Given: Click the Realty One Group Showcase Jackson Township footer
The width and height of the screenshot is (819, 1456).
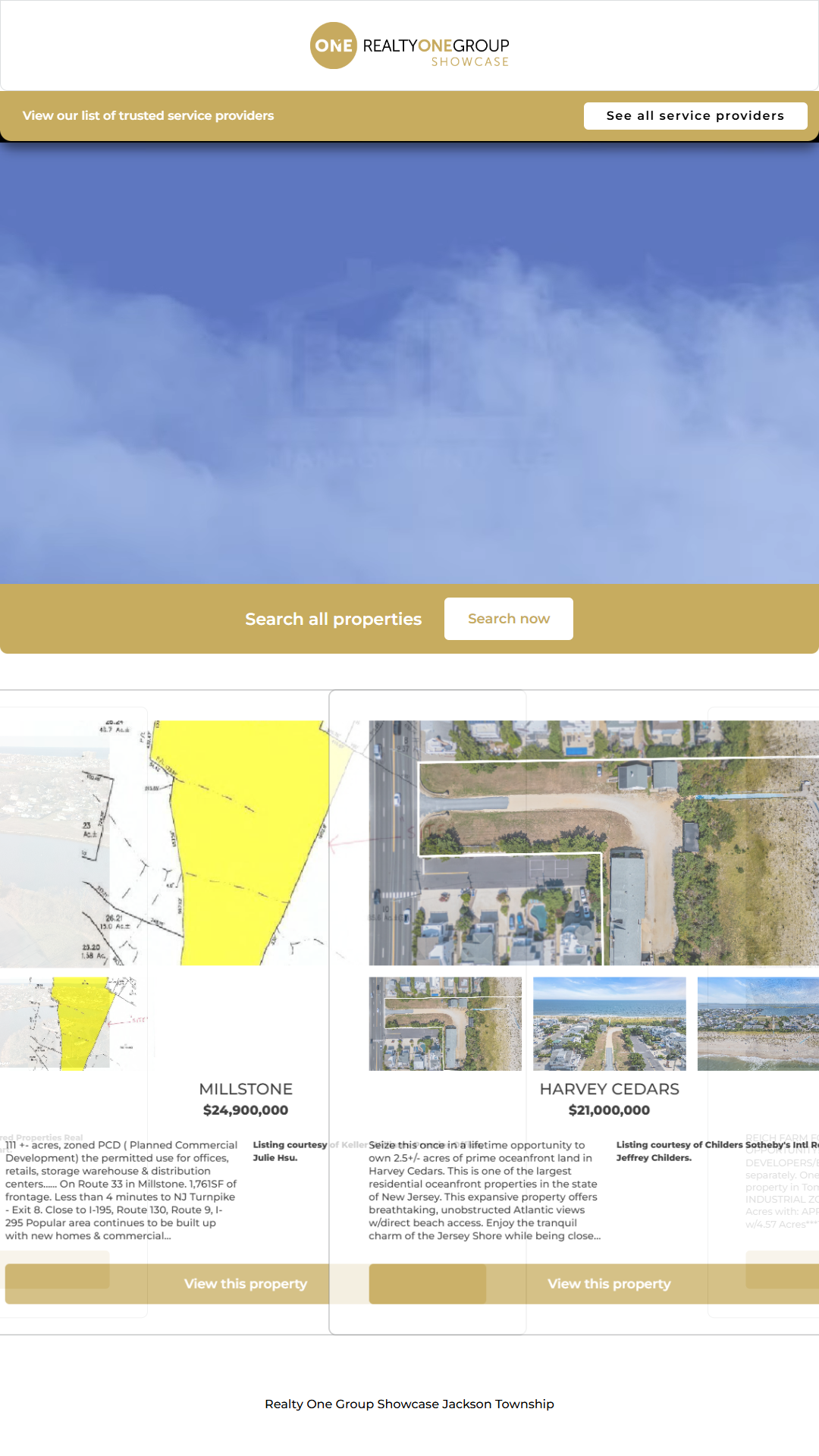Looking at the screenshot, I should pyautogui.click(x=409, y=1404).
